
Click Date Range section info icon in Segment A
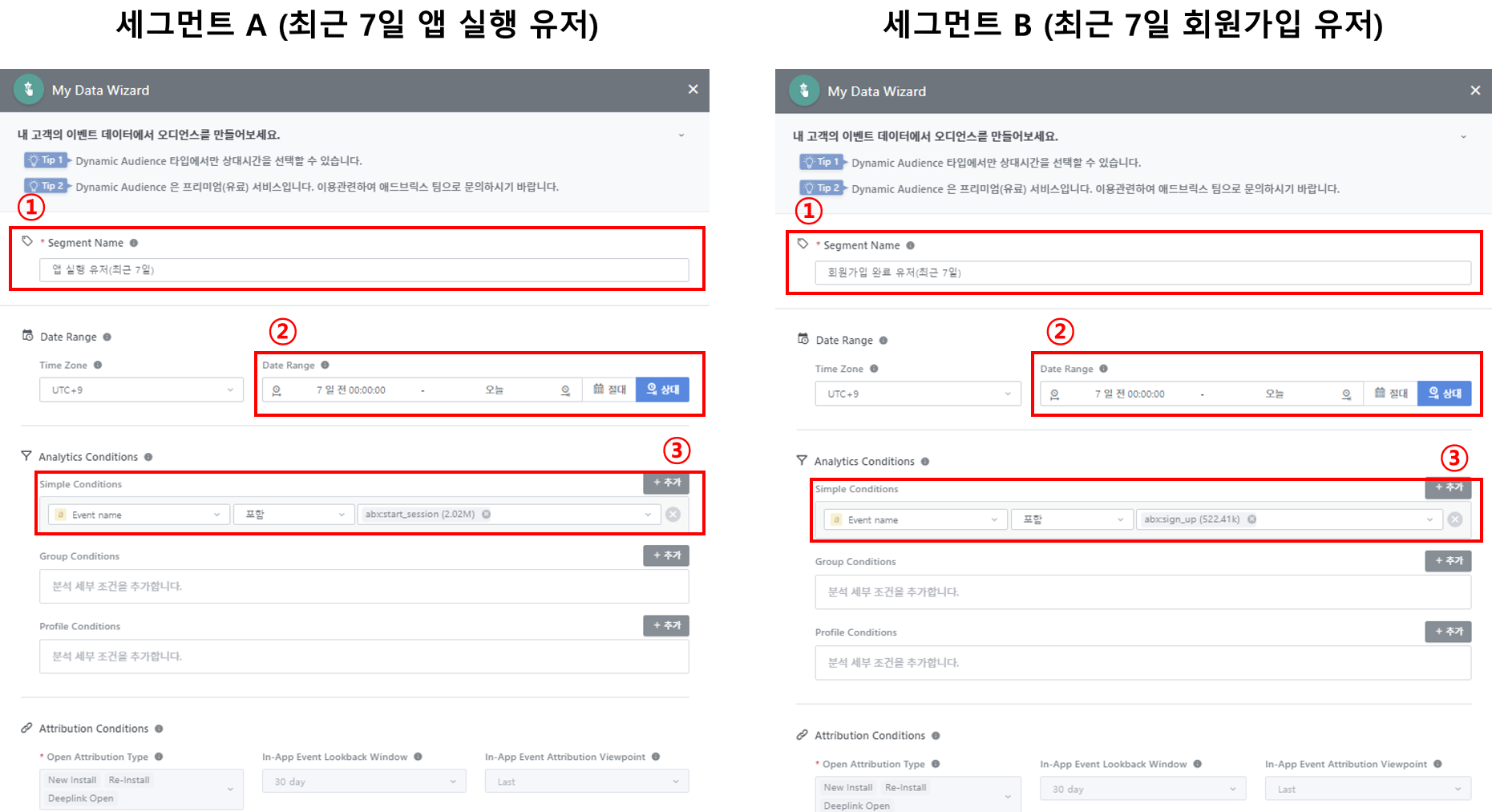[107, 337]
